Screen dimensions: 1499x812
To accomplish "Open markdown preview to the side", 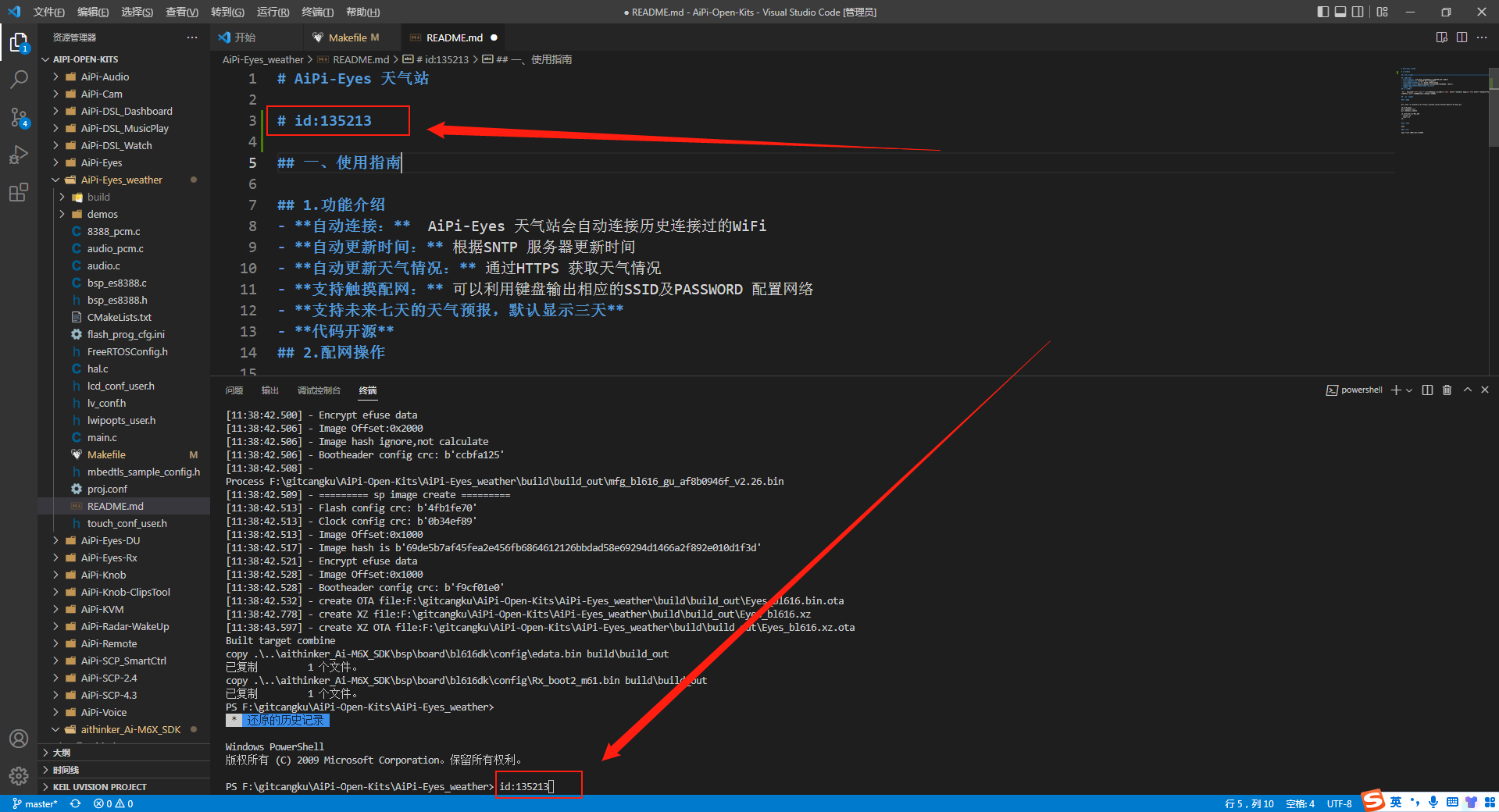I will pyautogui.click(x=1442, y=37).
